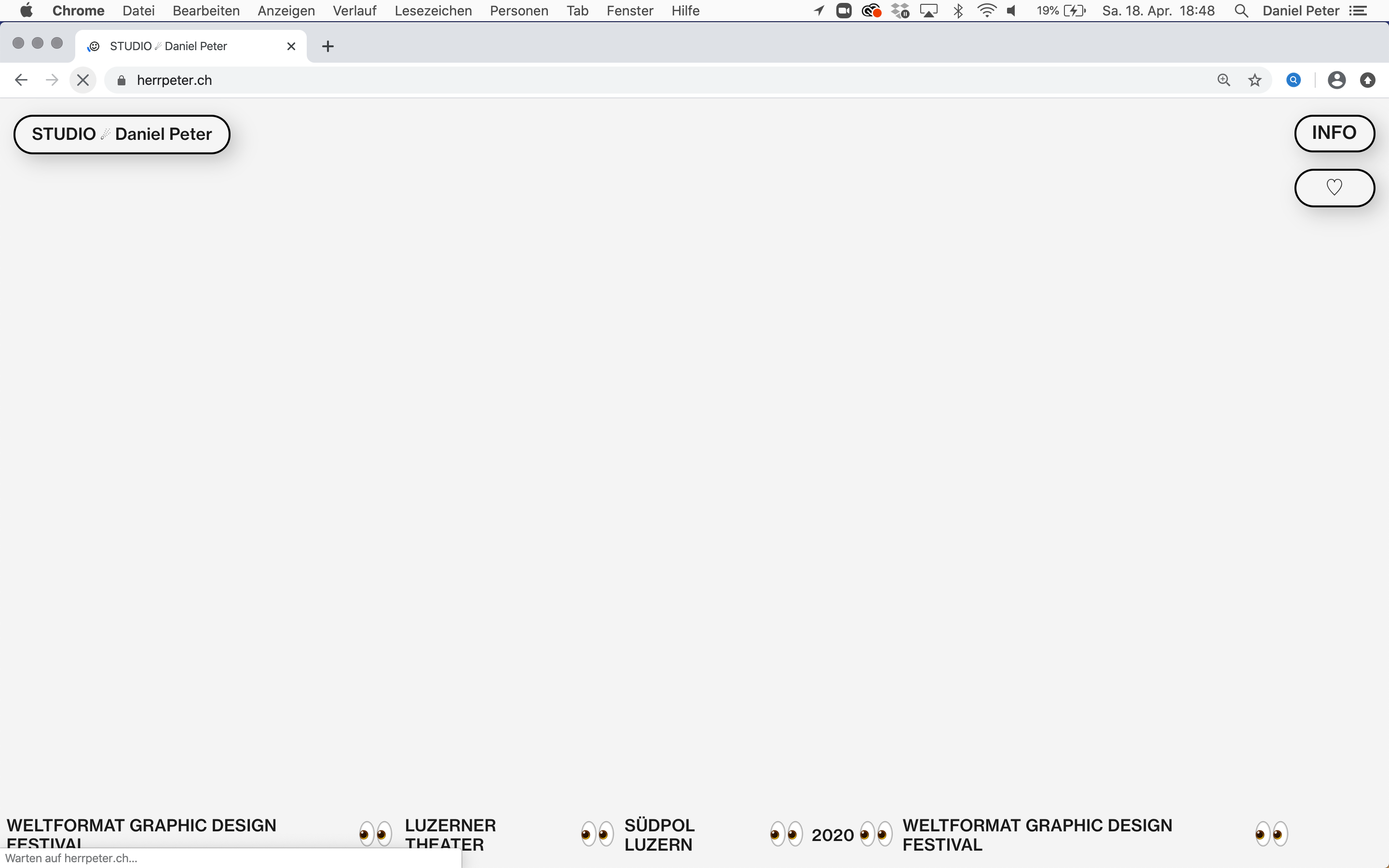Open the Verlauf menu
1389x868 pixels.
(x=354, y=11)
